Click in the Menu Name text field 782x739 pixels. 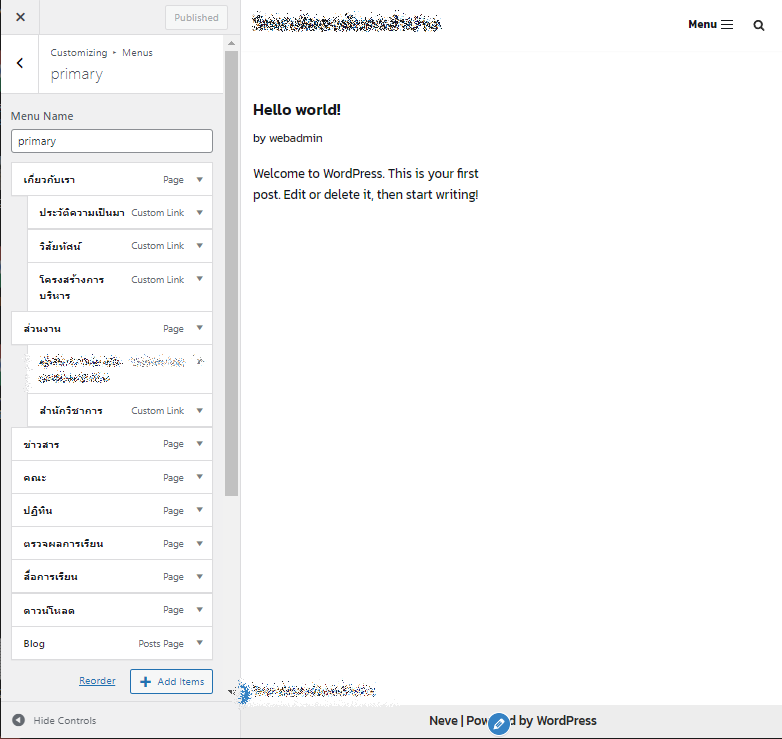(x=111, y=141)
